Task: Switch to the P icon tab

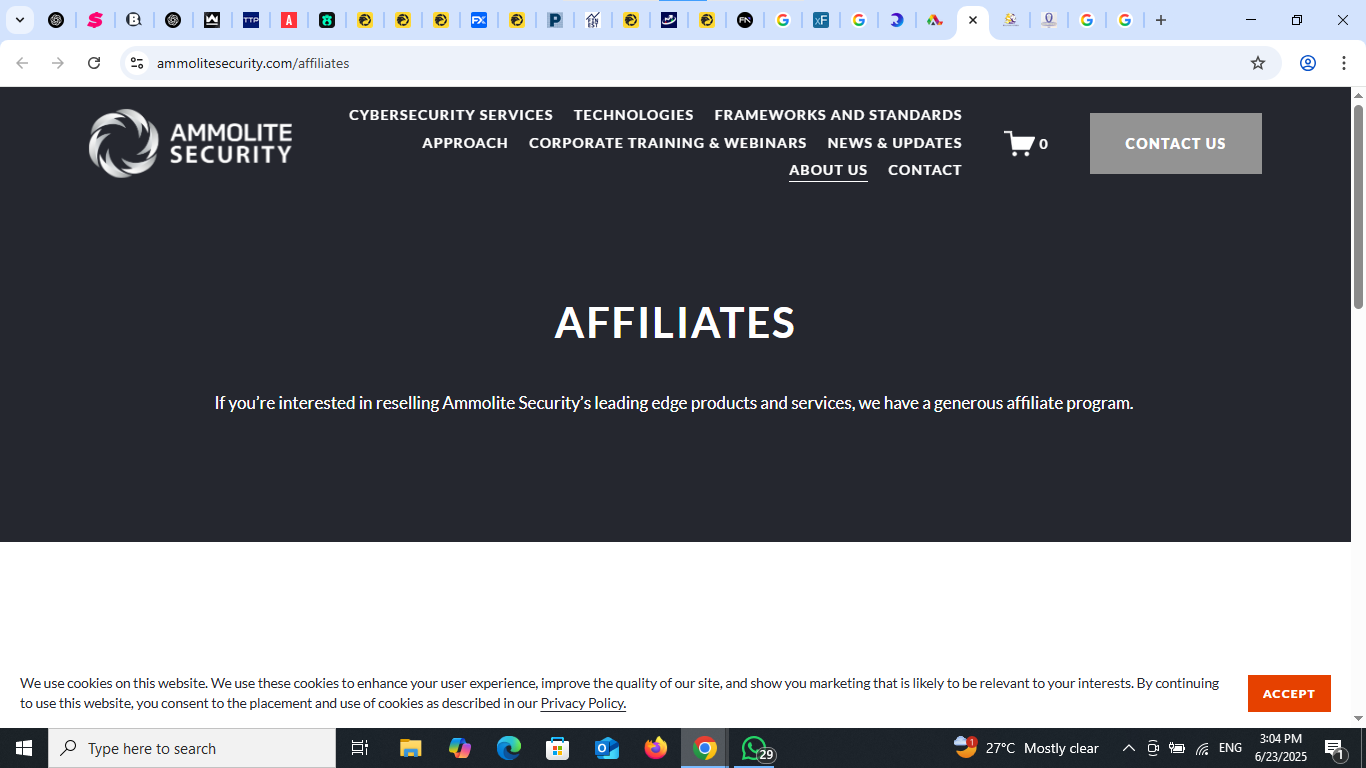Action: coord(555,20)
